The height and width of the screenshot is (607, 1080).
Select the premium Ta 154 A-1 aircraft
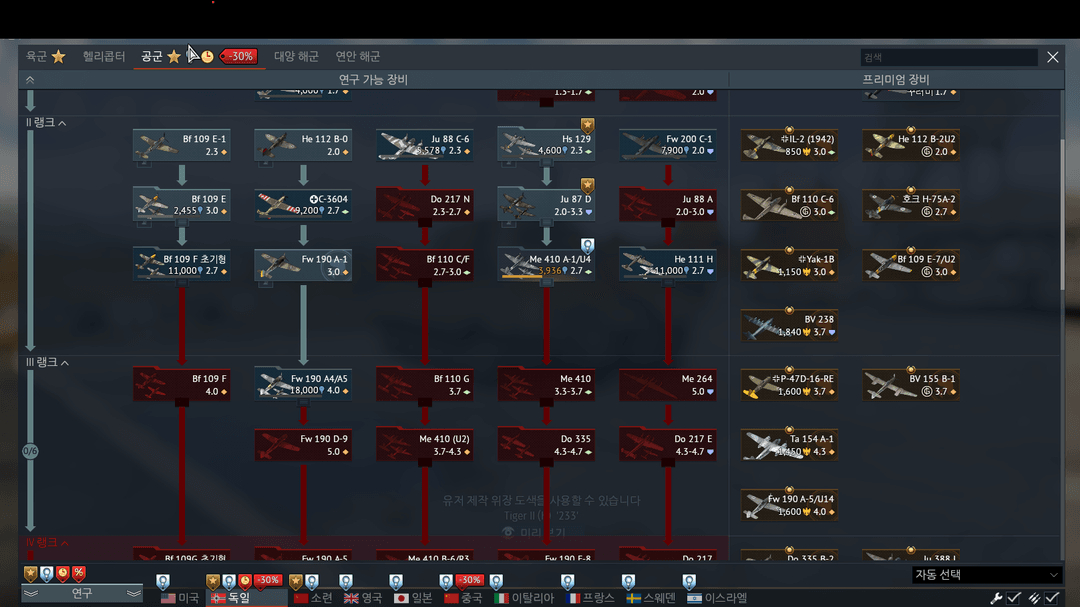point(789,445)
